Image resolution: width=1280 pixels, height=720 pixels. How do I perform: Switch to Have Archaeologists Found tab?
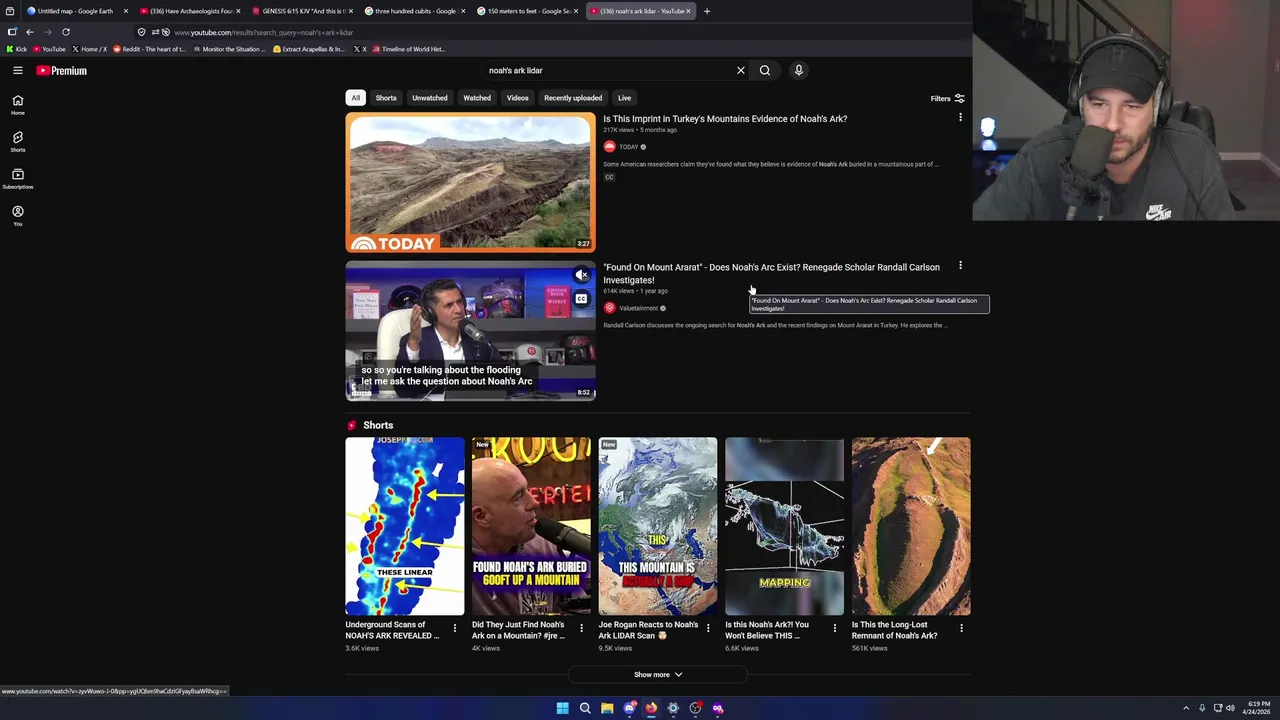point(190,11)
